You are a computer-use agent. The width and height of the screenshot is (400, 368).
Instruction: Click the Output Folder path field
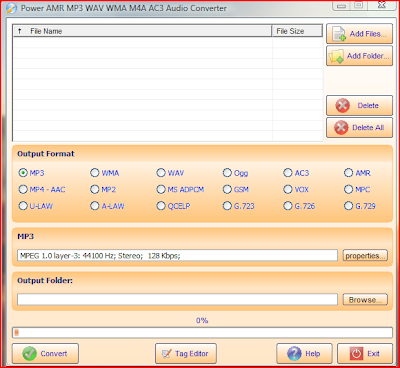pyautogui.click(x=177, y=299)
